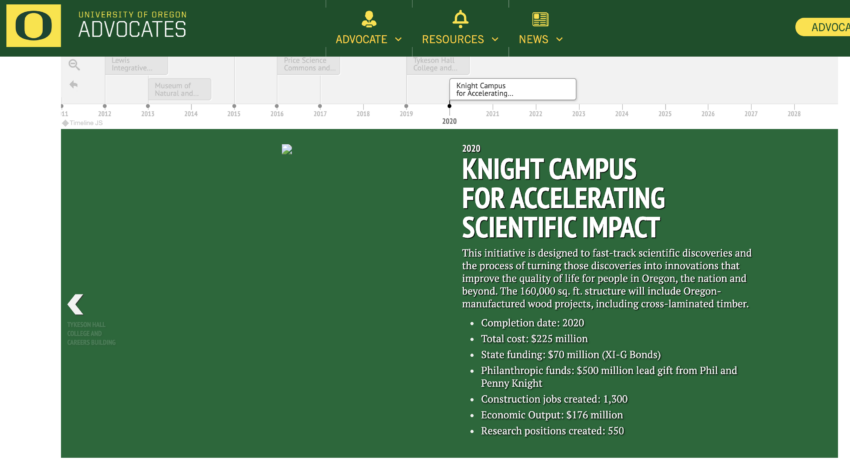Expand the Resources dropdown chevron
The image size is (850, 468).
click(495, 39)
